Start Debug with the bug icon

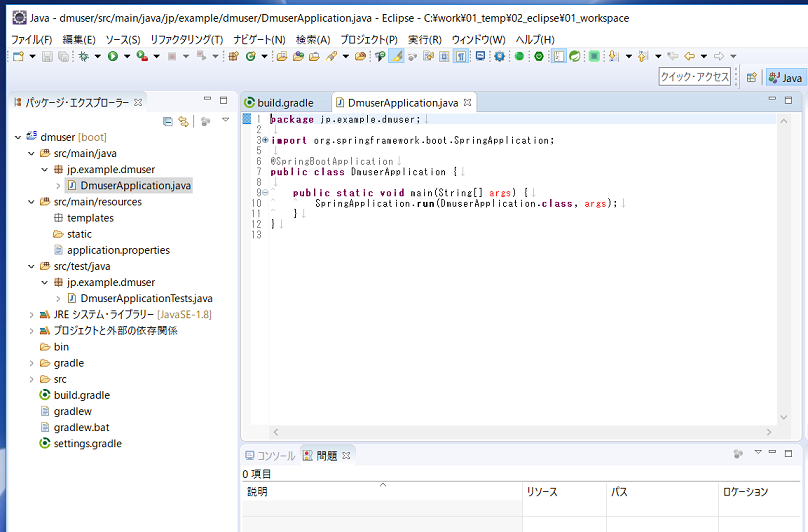tap(83, 56)
